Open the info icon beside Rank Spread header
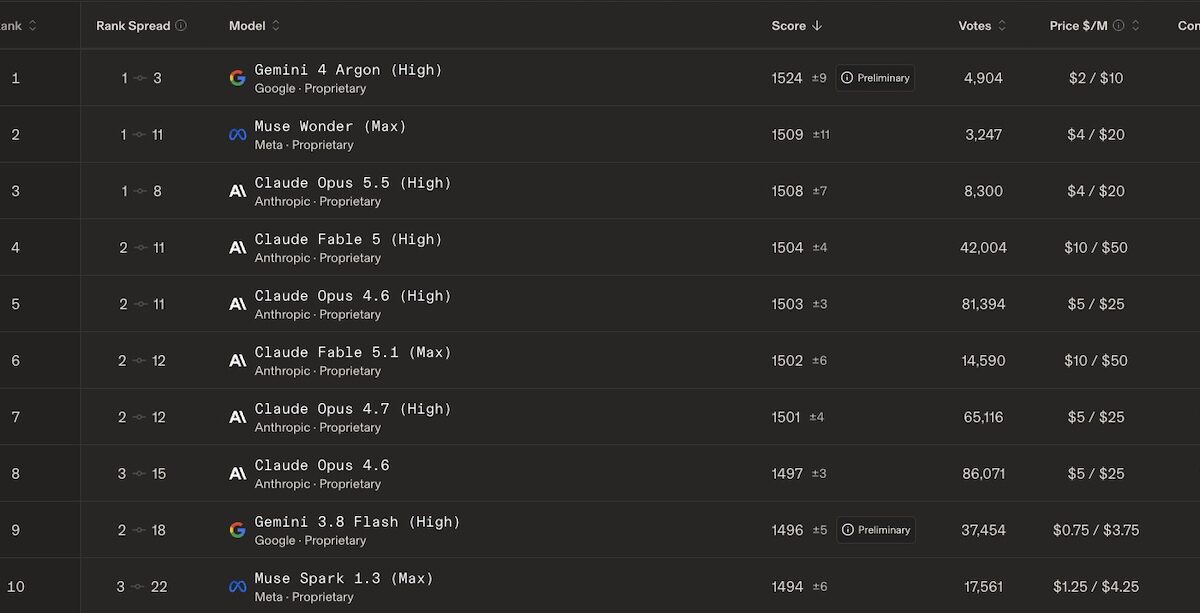1200x613 pixels. pos(181,26)
